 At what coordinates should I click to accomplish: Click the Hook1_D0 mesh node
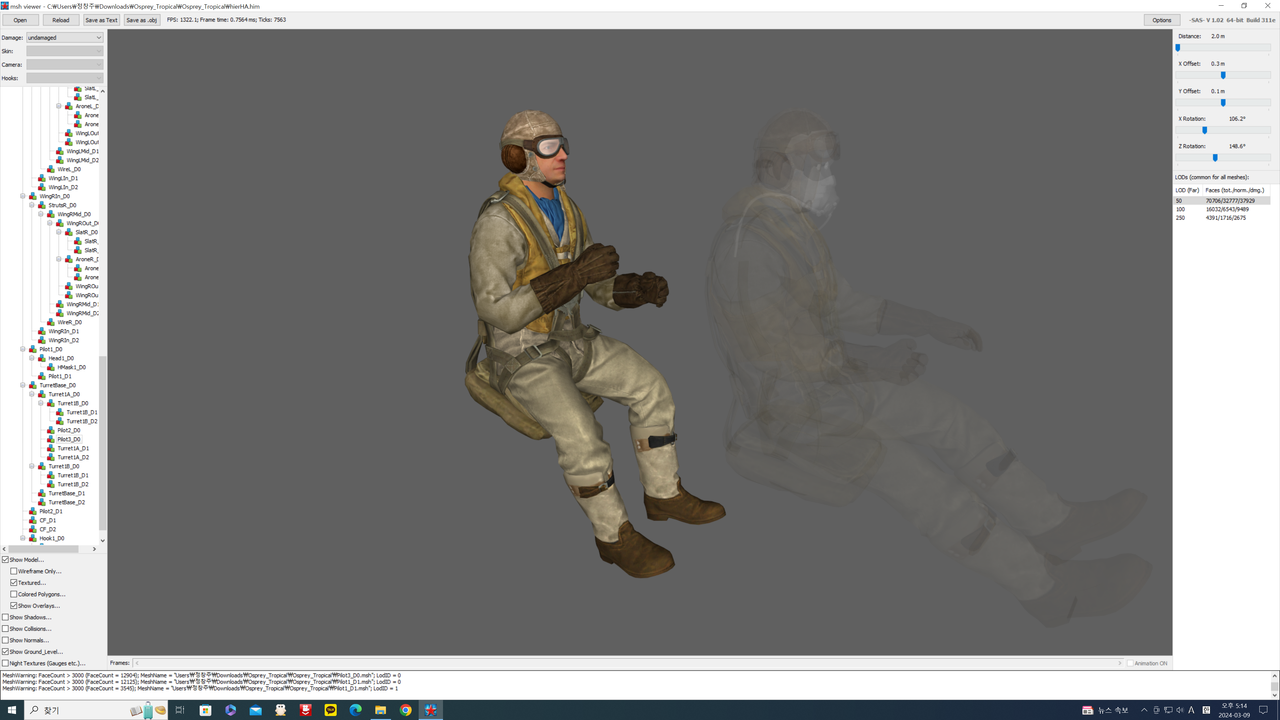point(52,537)
